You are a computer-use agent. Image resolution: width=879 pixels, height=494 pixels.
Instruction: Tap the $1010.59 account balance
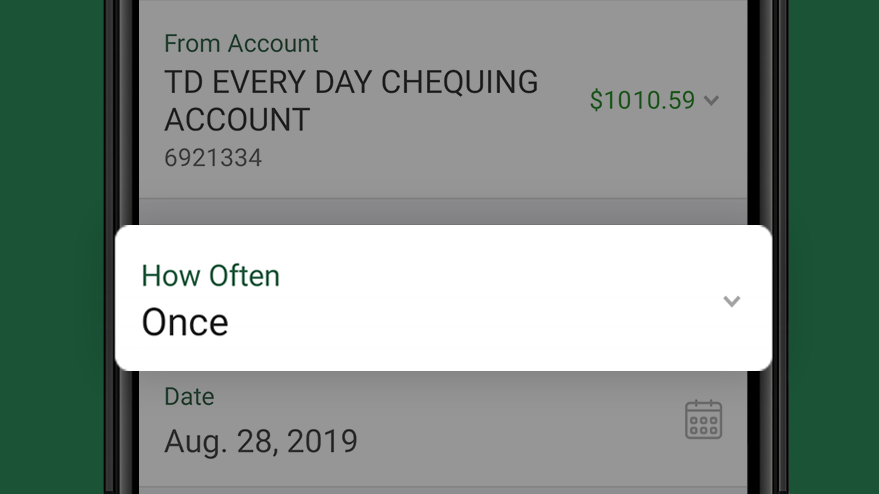tap(642, 100)
